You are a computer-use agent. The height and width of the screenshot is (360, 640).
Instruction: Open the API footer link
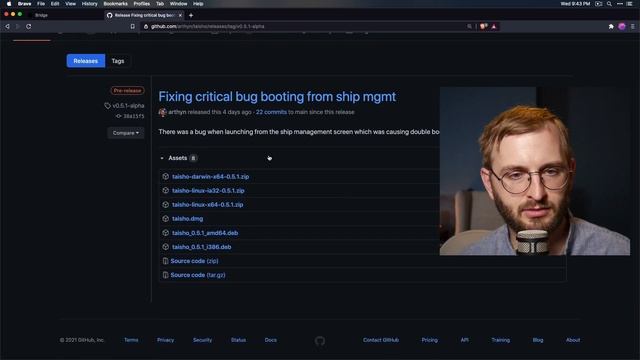click(x=464, y=340)
